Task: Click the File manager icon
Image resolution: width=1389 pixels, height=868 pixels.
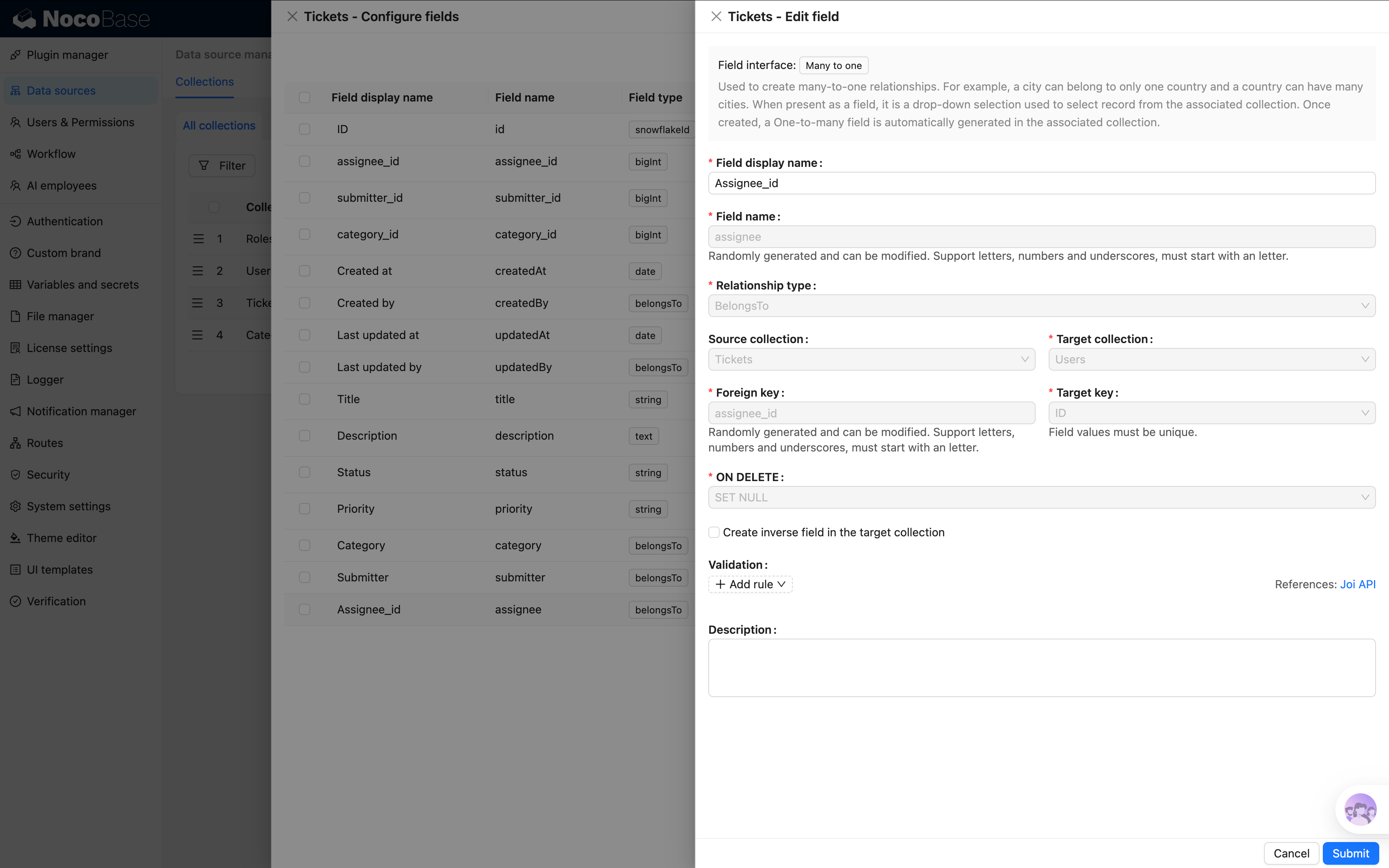Action: [x=15, y=316]
